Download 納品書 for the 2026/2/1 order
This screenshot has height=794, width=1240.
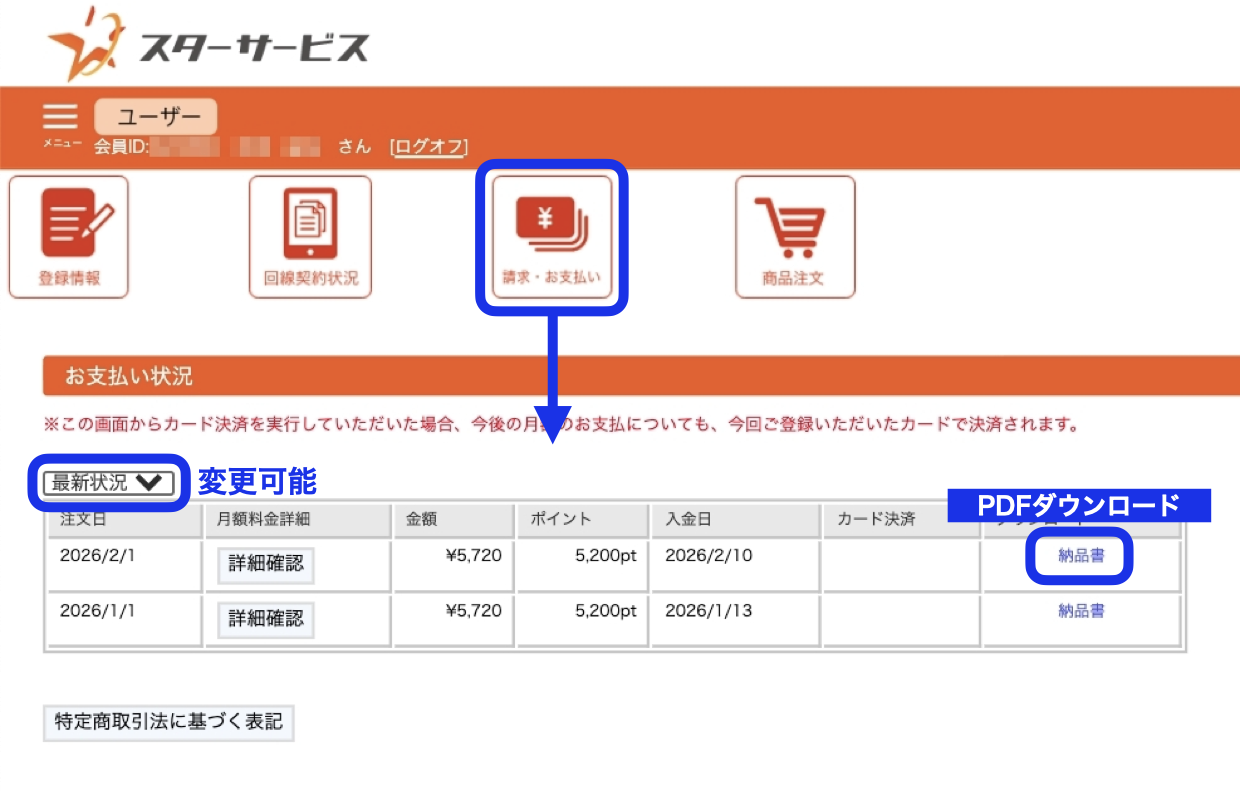click(1081, 556)
